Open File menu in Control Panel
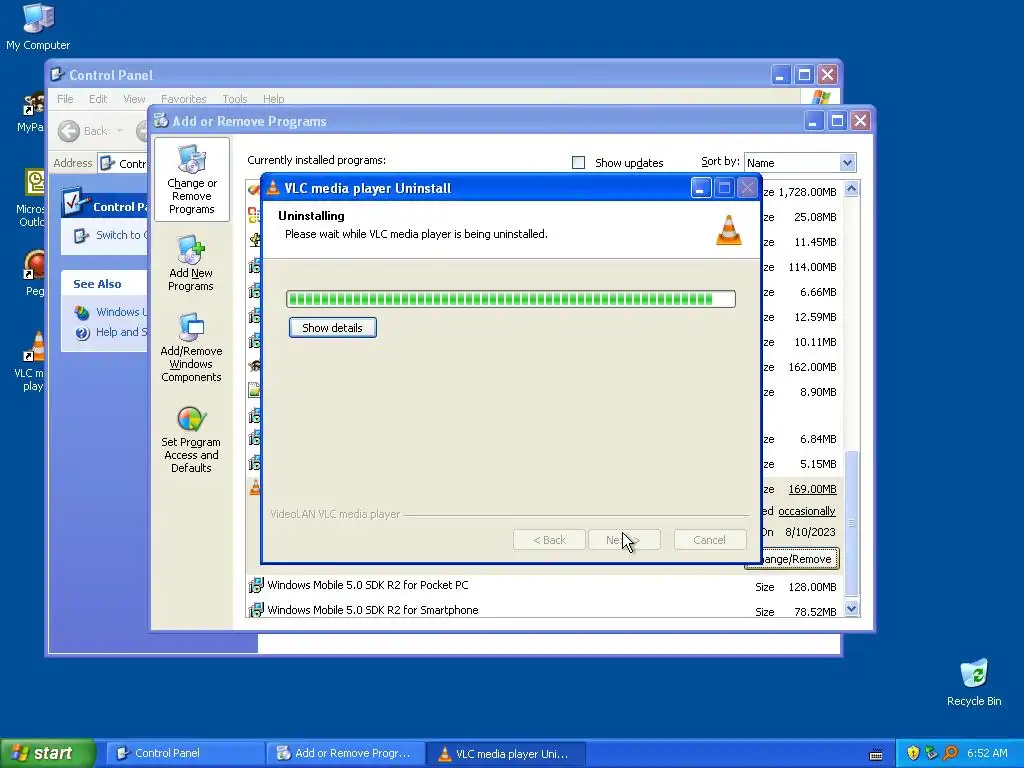Screen dimensions: 1024x768 coord(65,99)
